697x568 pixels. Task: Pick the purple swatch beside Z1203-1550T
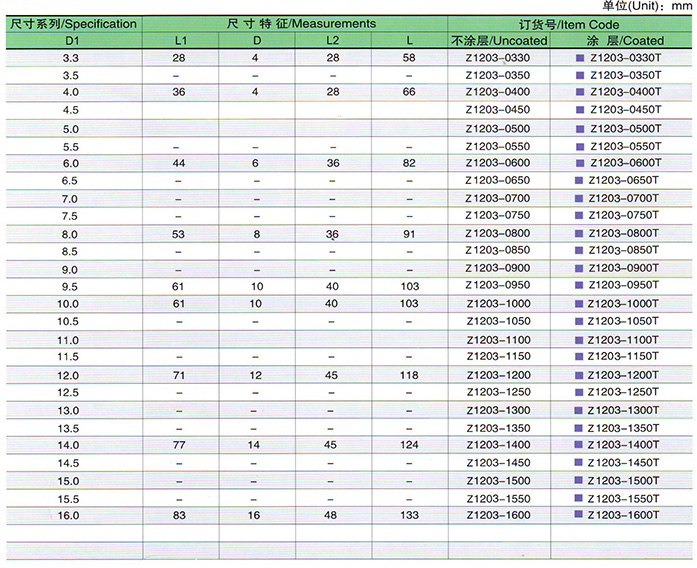580,496
